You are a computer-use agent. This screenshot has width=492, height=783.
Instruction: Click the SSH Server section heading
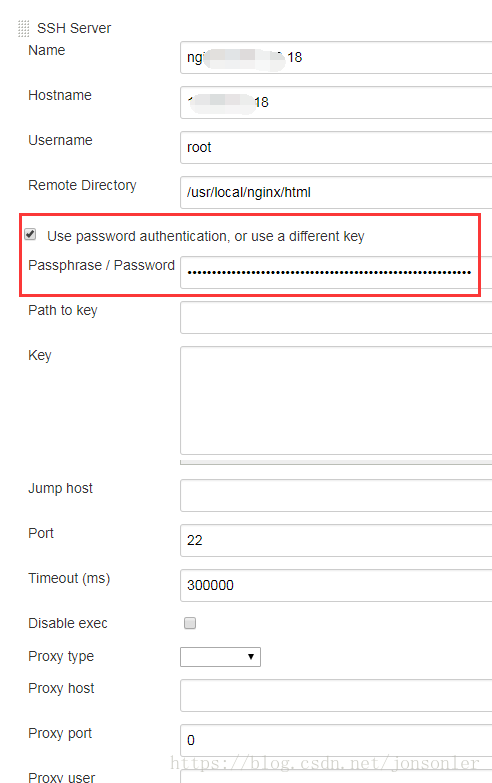click(x=74, y=28)
